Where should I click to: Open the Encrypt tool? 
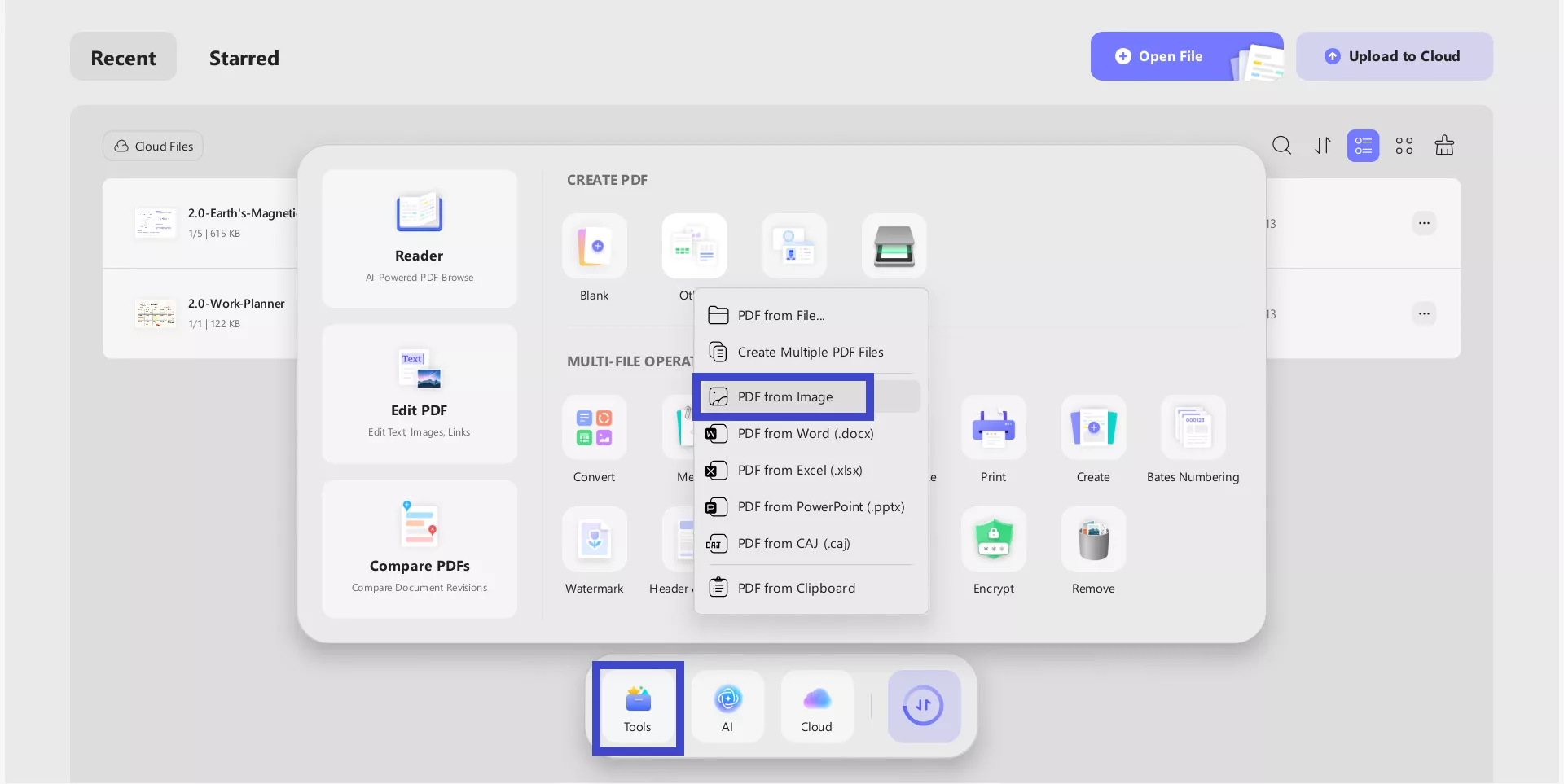993,540
